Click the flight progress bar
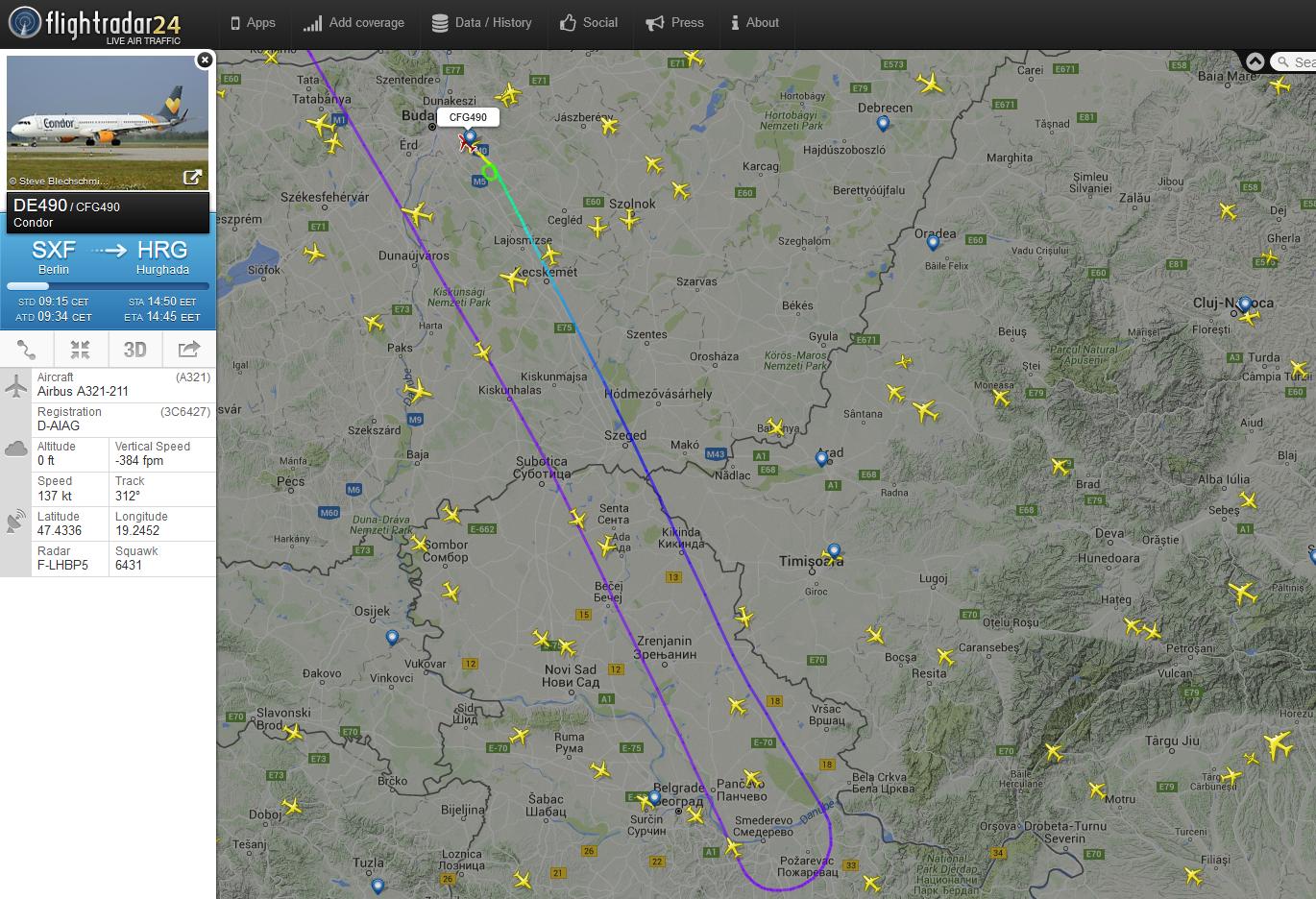1316x899 pixels. coord(108,286)
